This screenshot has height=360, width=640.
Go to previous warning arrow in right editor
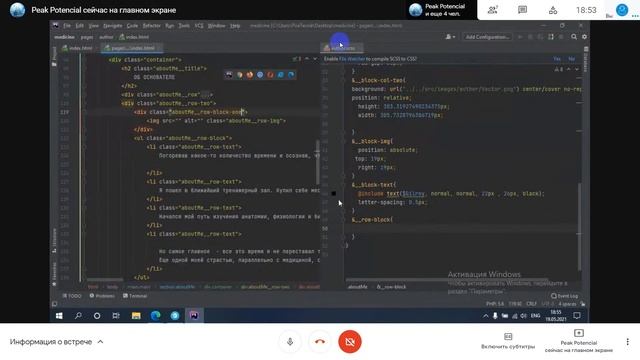[568, 69]
